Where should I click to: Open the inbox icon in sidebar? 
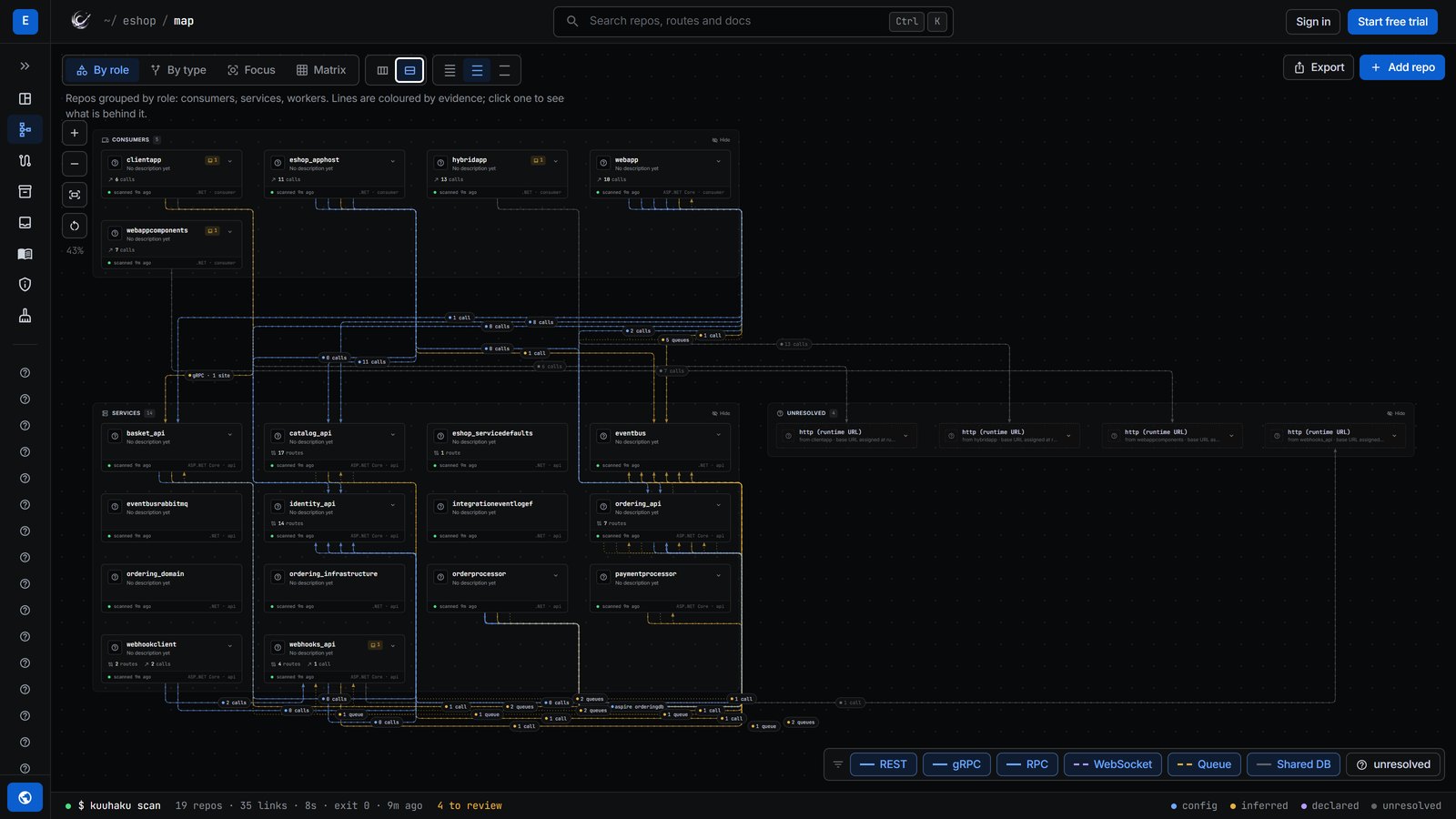pyautogui.click(x=25, y=223)
